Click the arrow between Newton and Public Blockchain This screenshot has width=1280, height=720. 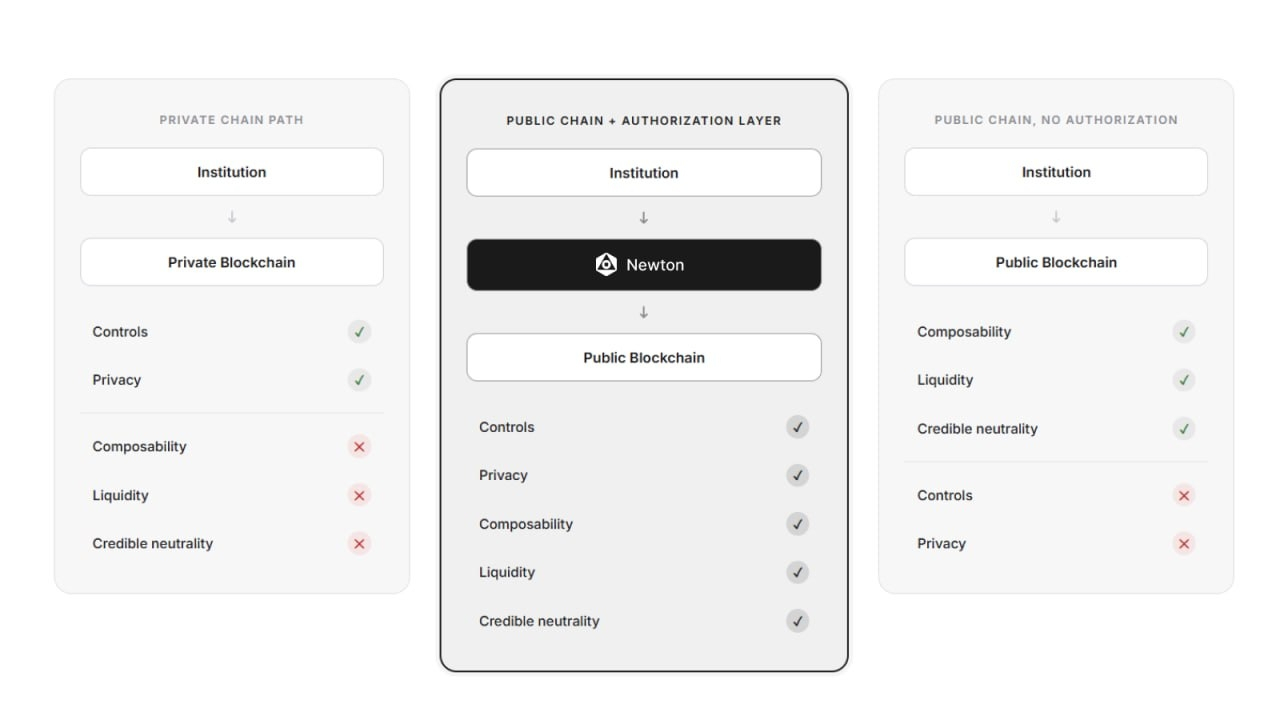644,312
